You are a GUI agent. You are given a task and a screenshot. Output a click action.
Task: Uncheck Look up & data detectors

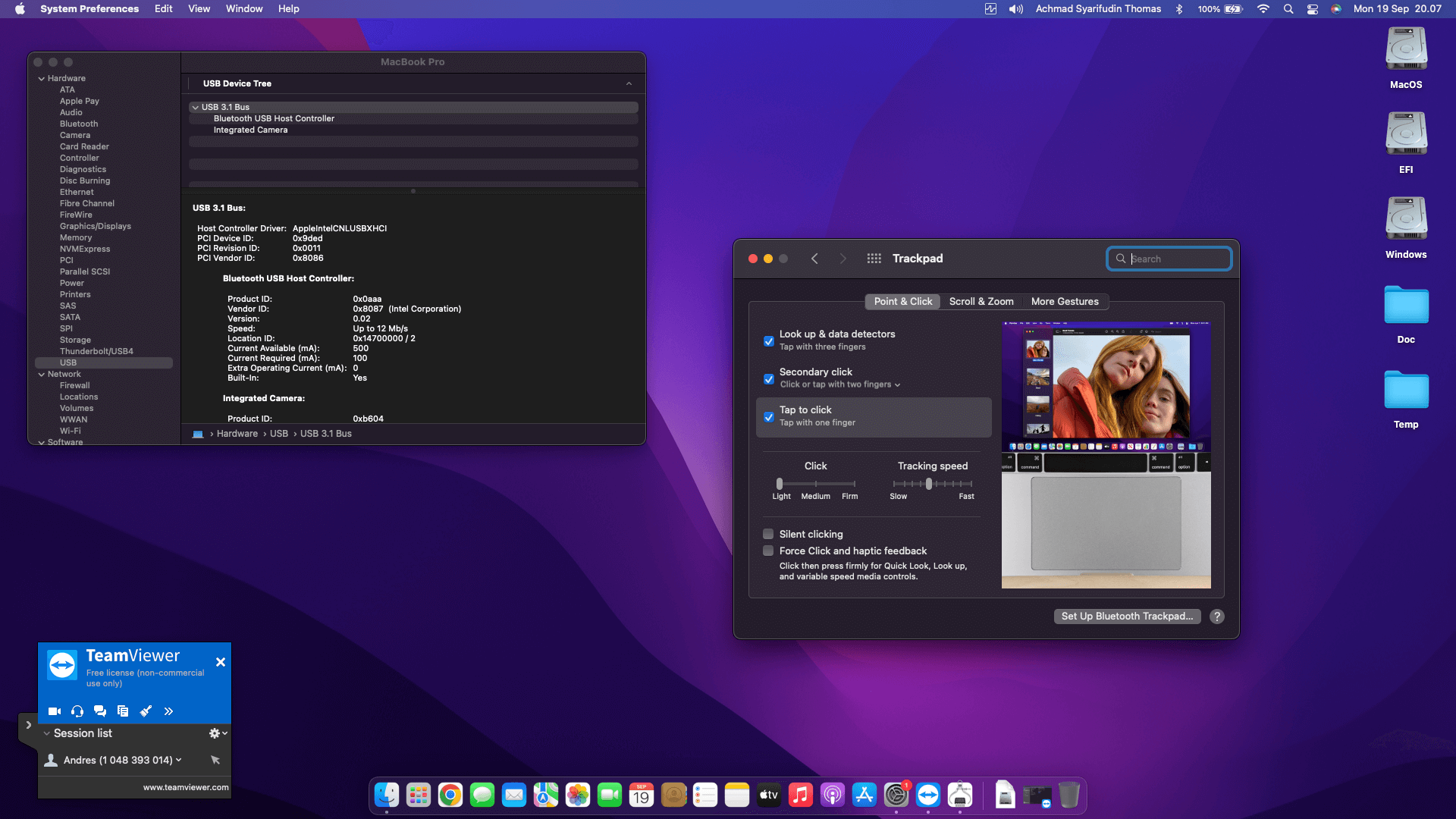point(769,341)
